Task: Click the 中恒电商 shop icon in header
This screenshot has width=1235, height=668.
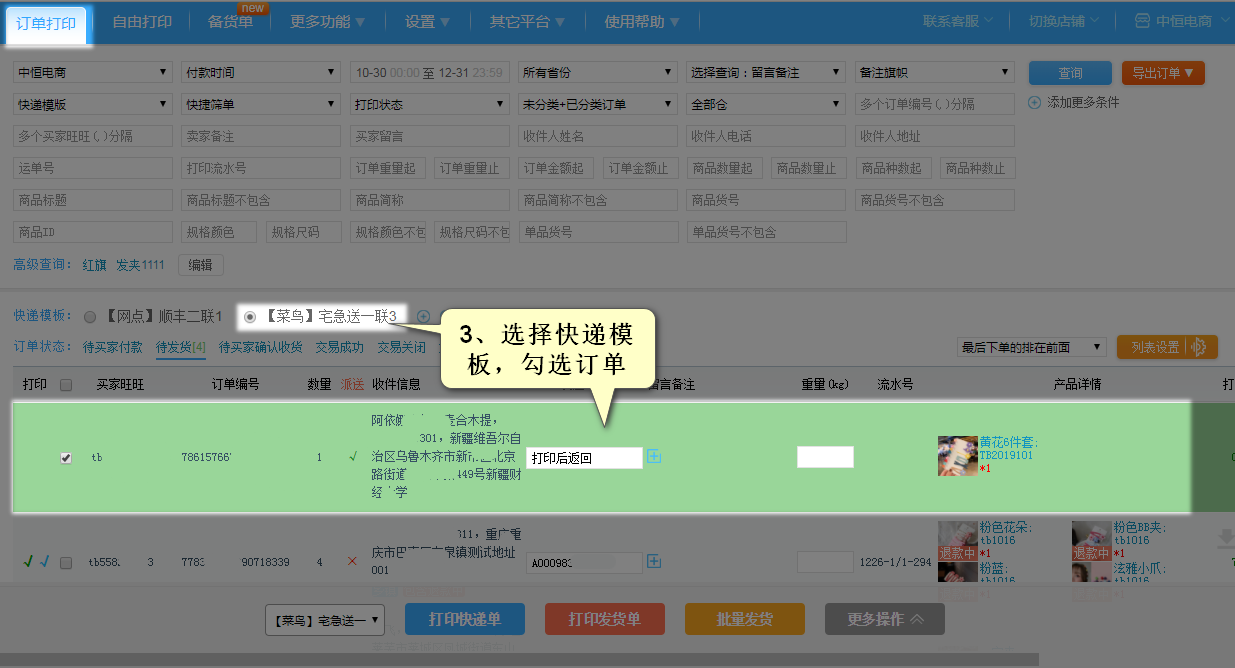Action: pyautogui.click(x=1142, y=21)
